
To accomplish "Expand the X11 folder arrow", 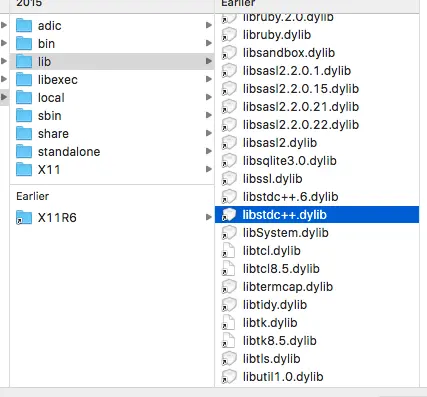I will 209,169.
